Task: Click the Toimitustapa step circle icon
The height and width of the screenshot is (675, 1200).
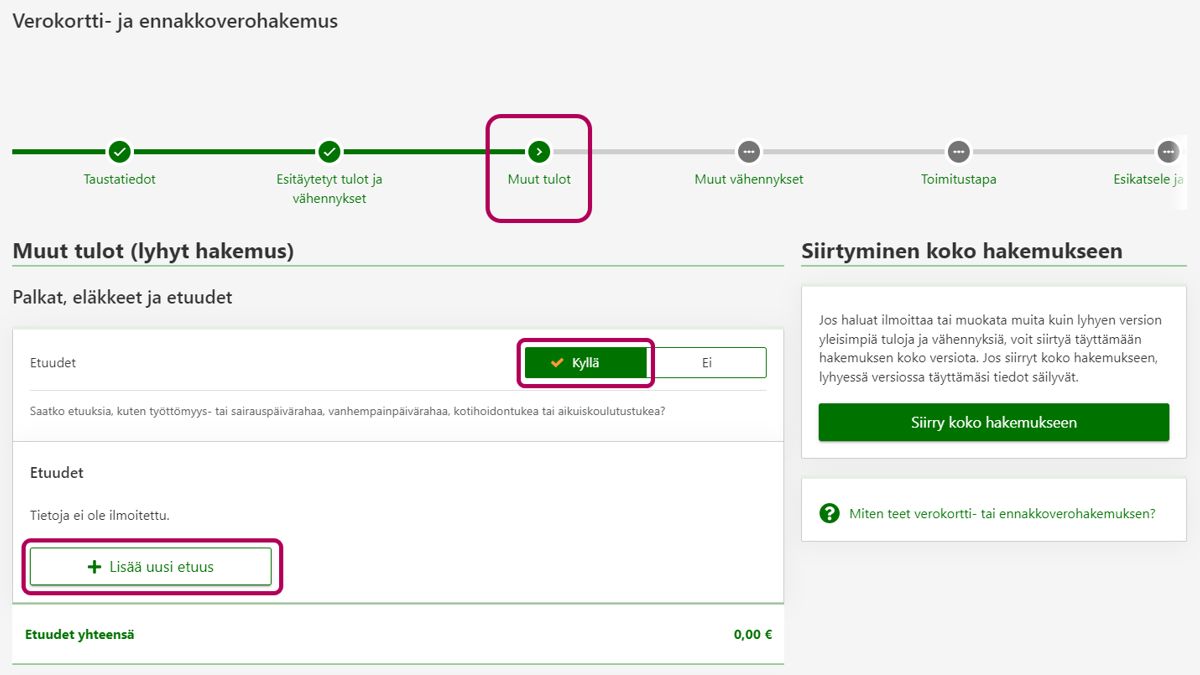Action: click(958, 152)
